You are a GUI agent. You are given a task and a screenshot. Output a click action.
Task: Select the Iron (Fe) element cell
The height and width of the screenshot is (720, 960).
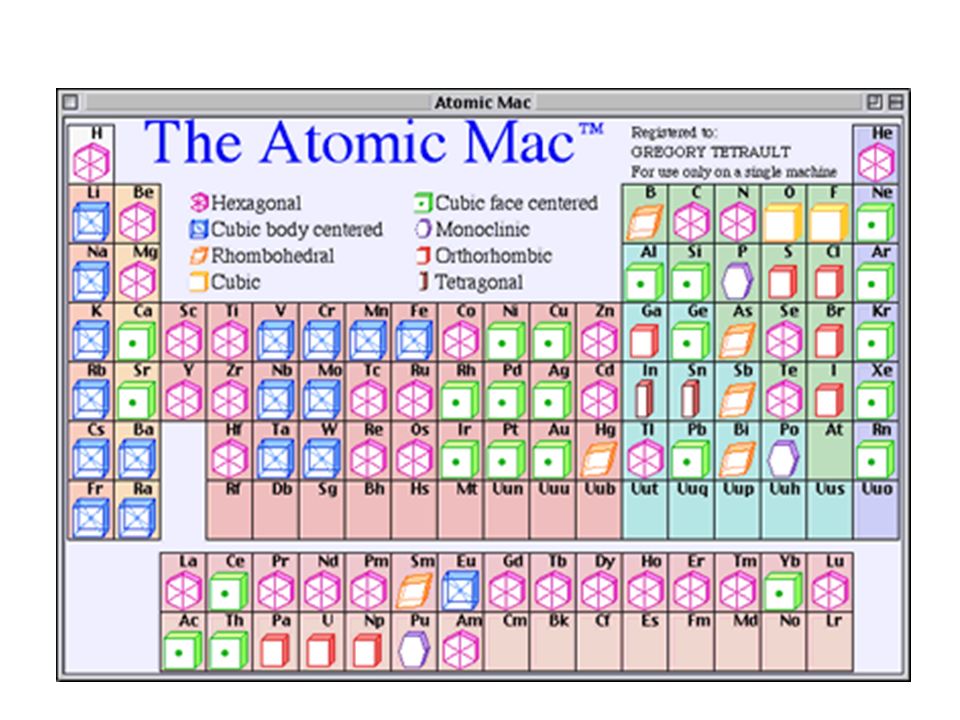click(x=414, y=332)
